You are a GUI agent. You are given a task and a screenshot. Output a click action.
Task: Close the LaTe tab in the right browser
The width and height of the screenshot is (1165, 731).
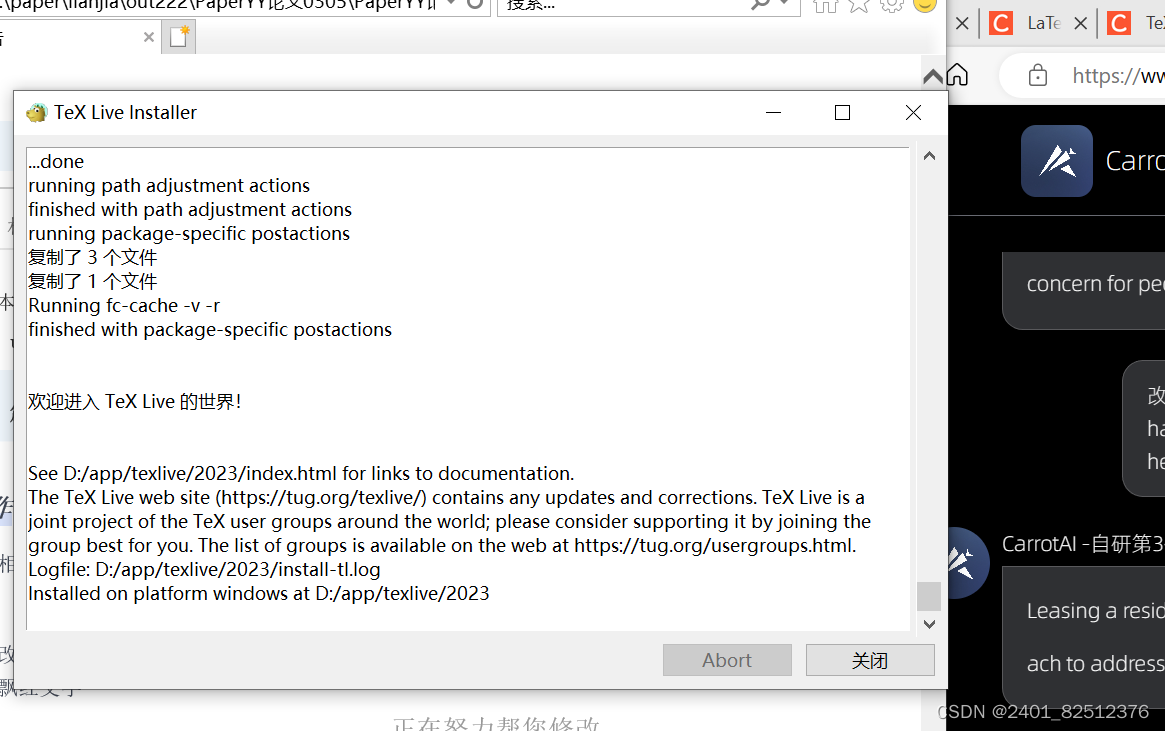click(x=1081, y=24)
